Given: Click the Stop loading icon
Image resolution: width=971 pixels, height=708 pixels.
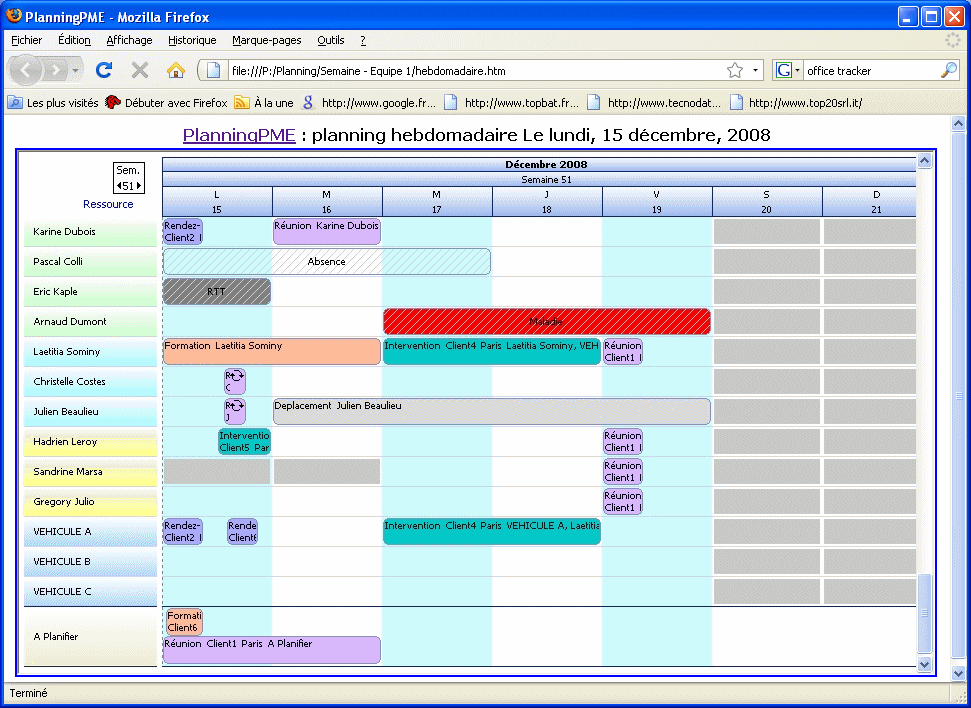Looking at the screenshot, I should (141, 70).
